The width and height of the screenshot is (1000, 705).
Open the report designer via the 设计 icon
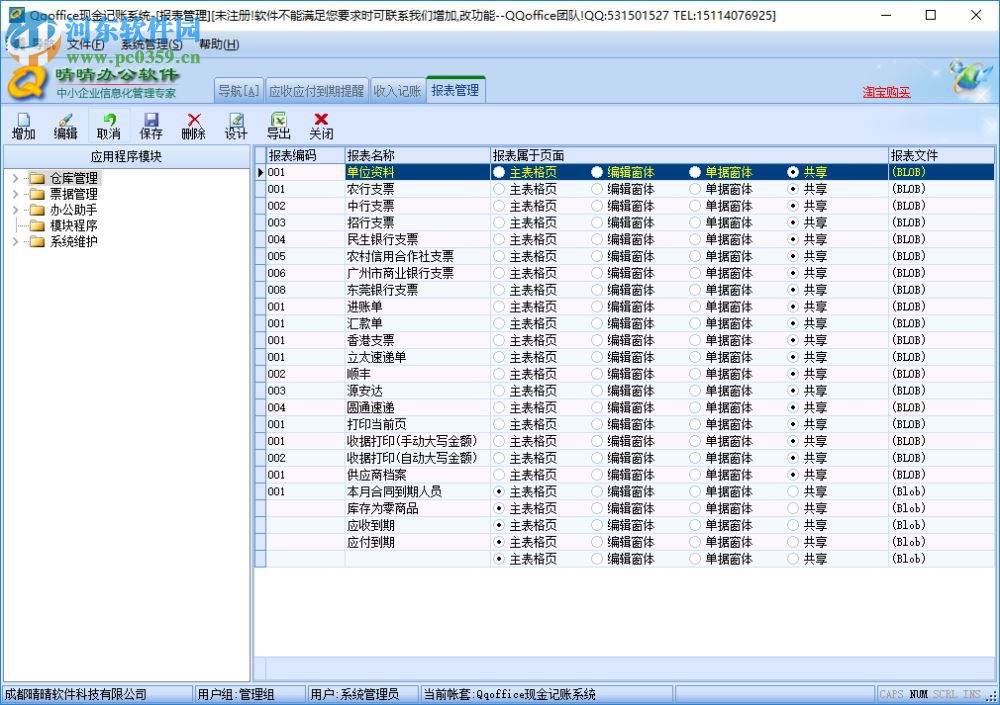coord(236,125)
